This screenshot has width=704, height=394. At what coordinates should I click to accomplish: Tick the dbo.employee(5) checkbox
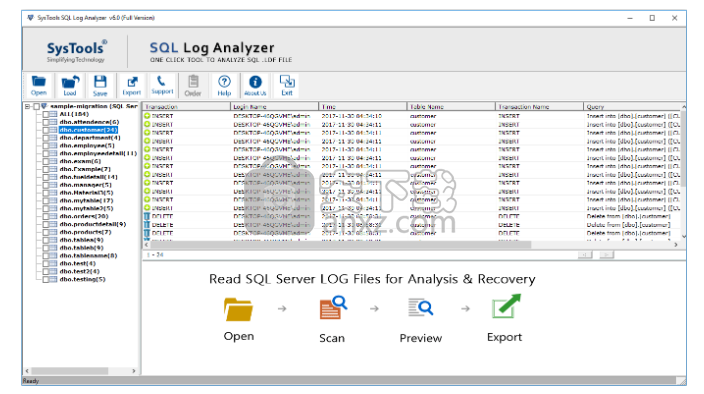pyautogui.click(x=45, y=146)
